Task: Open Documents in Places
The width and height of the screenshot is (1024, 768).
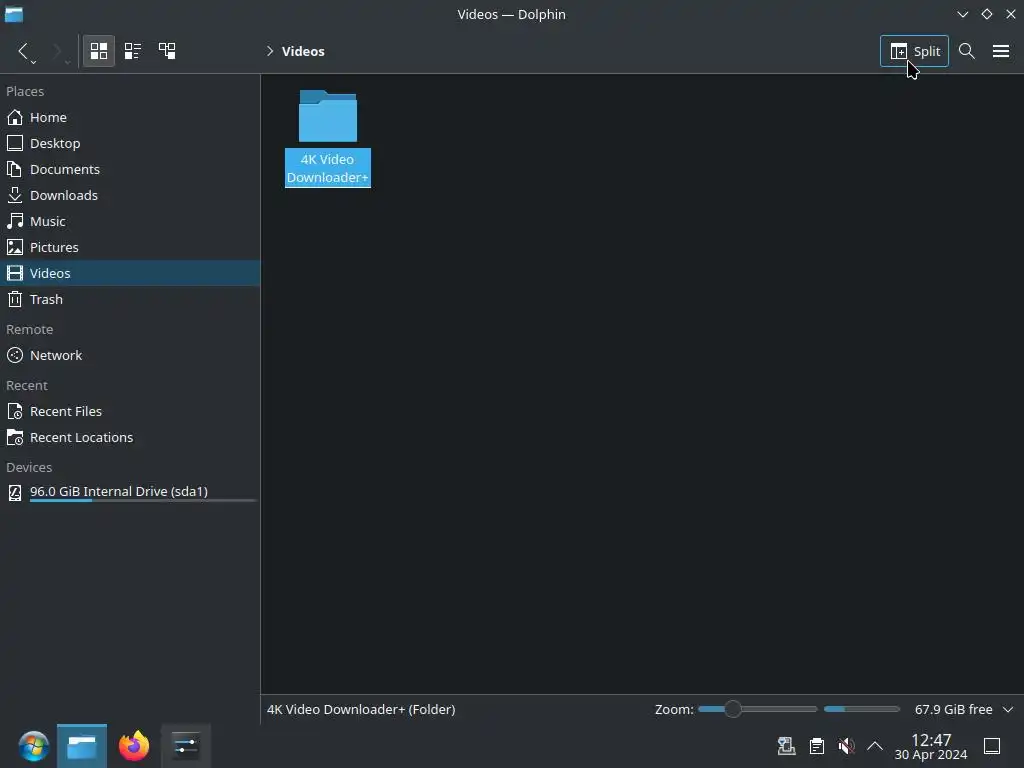Action: tap(130, 169)
